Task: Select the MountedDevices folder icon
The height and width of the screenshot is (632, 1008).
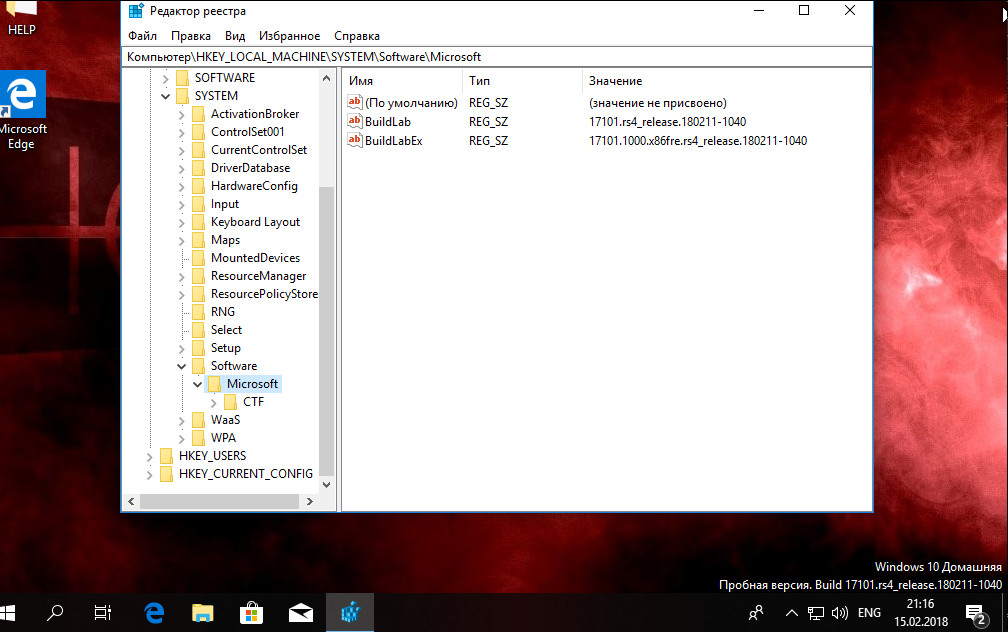Action: (199, 258)
